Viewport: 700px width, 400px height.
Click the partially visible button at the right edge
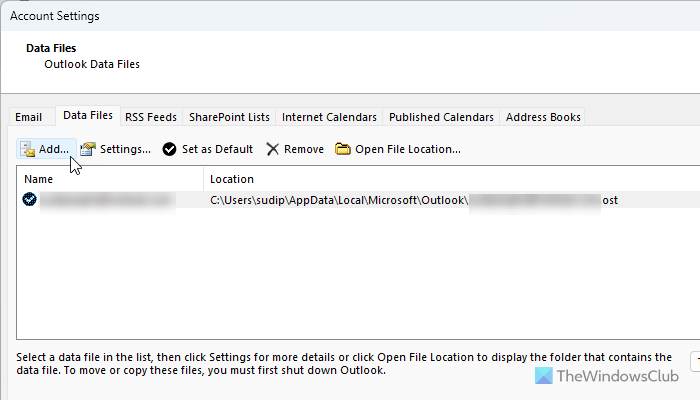point(695,360)
